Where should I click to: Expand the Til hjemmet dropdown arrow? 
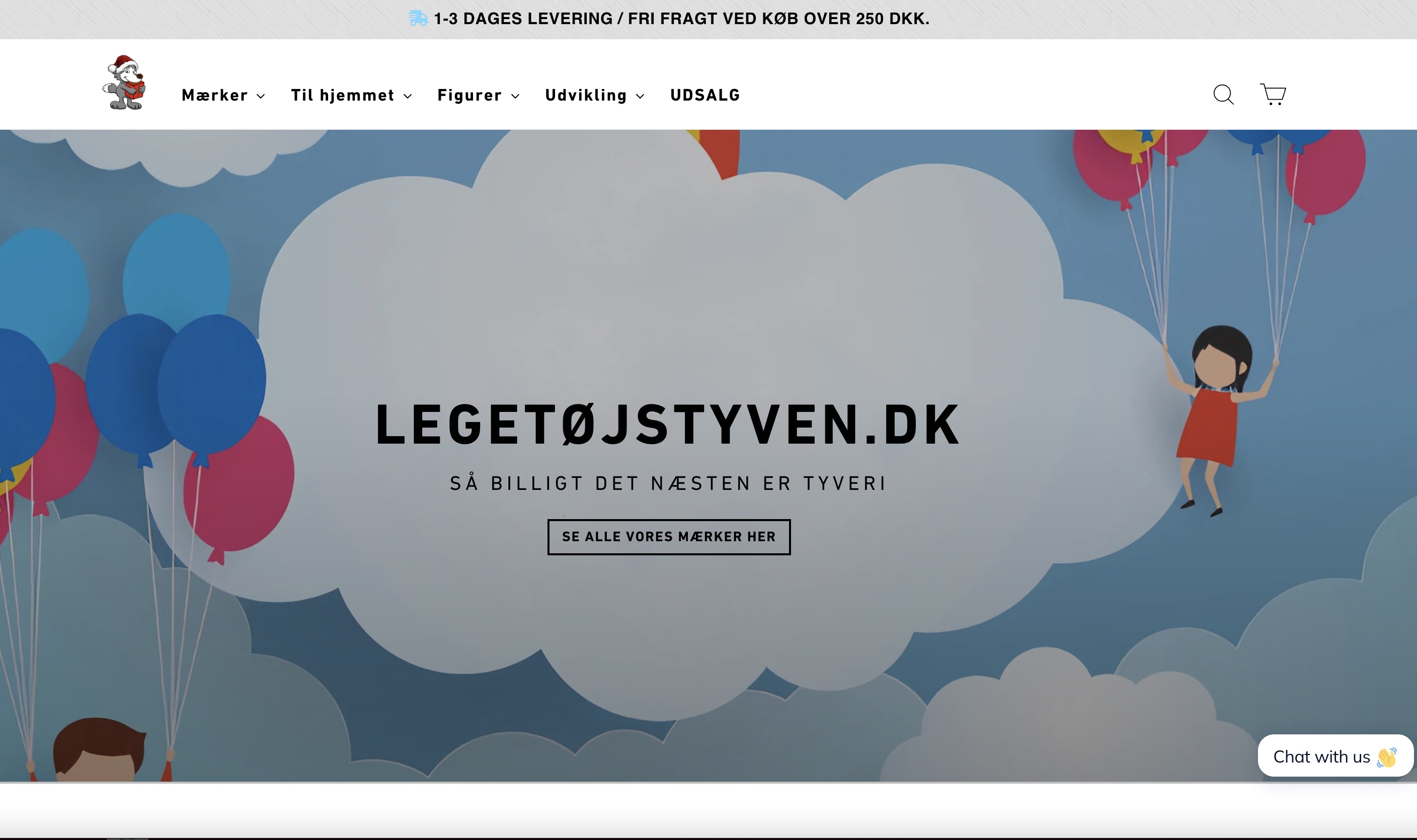[x=408, y=96]
